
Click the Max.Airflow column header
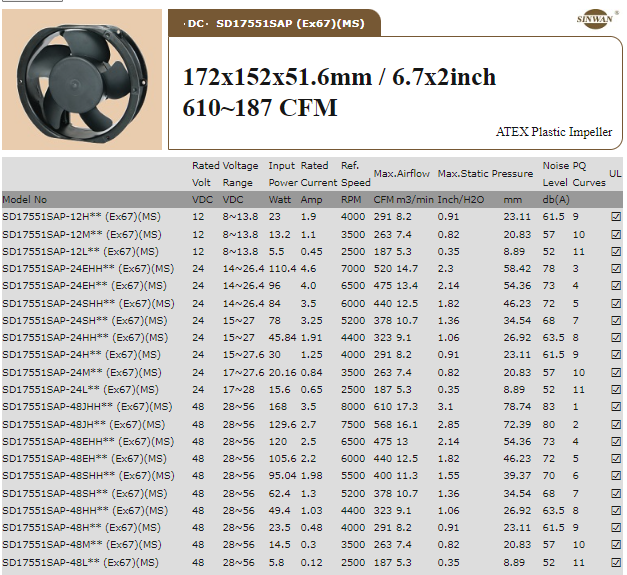402,174
